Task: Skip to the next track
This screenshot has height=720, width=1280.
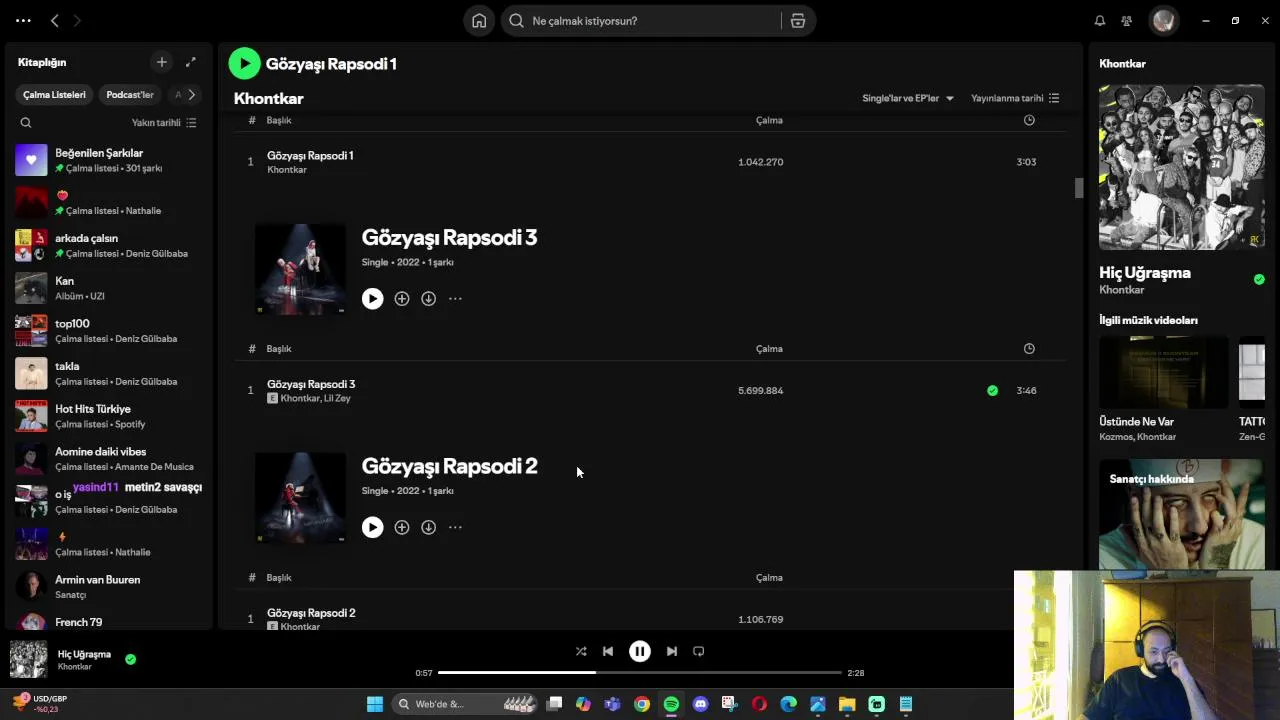Action: [x=672, y=651]
